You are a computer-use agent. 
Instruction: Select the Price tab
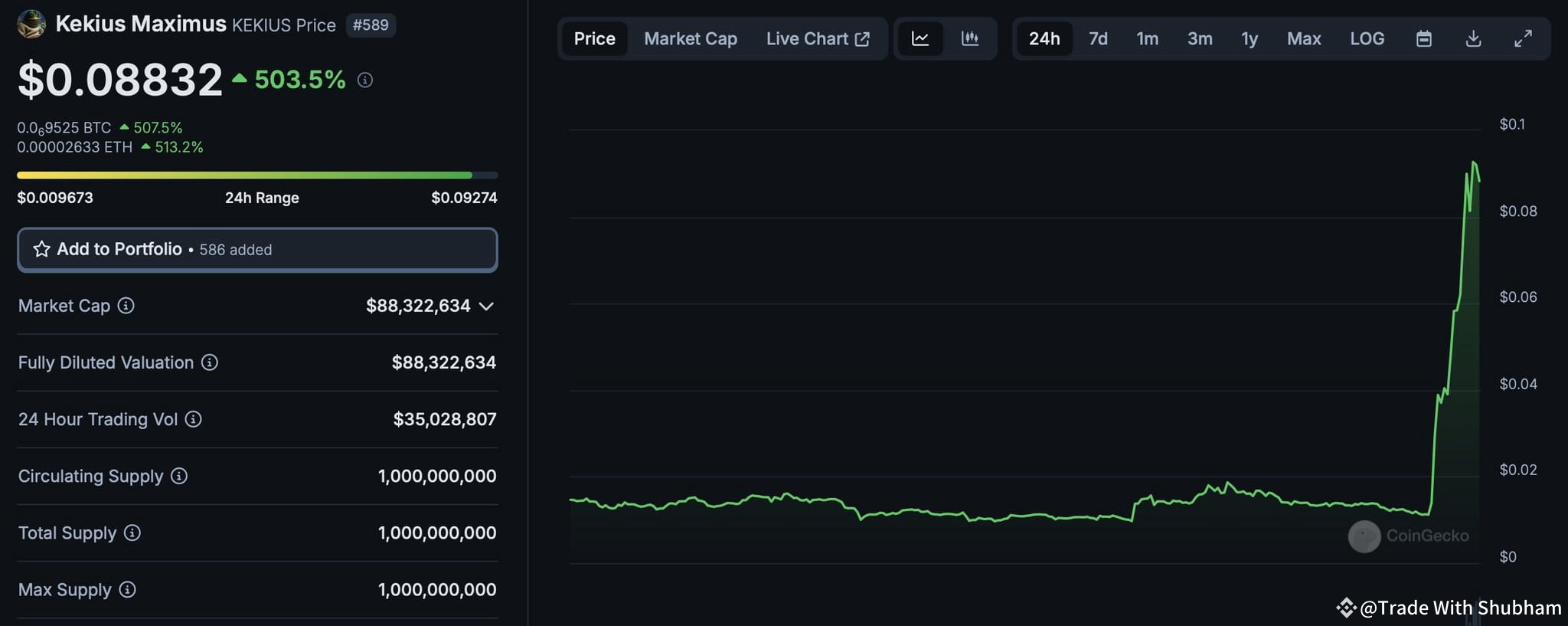click(x=595, y=38)
